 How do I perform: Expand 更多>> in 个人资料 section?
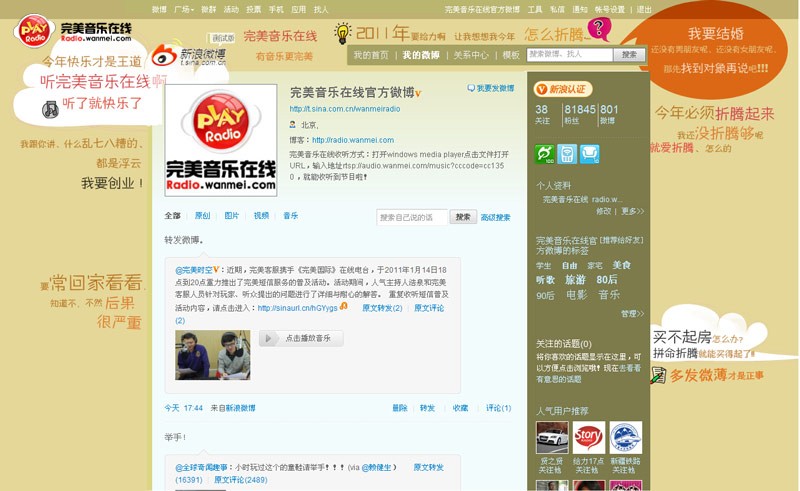[633, 211]
